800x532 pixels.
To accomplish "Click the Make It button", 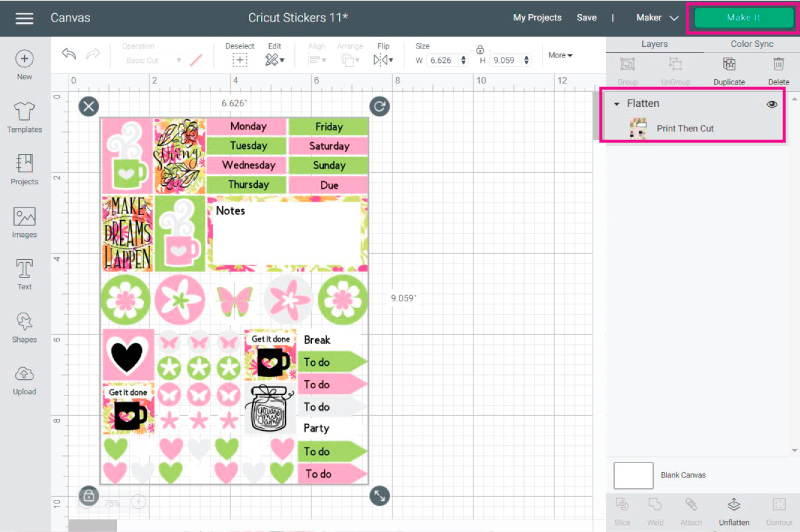I will [743, 18].
